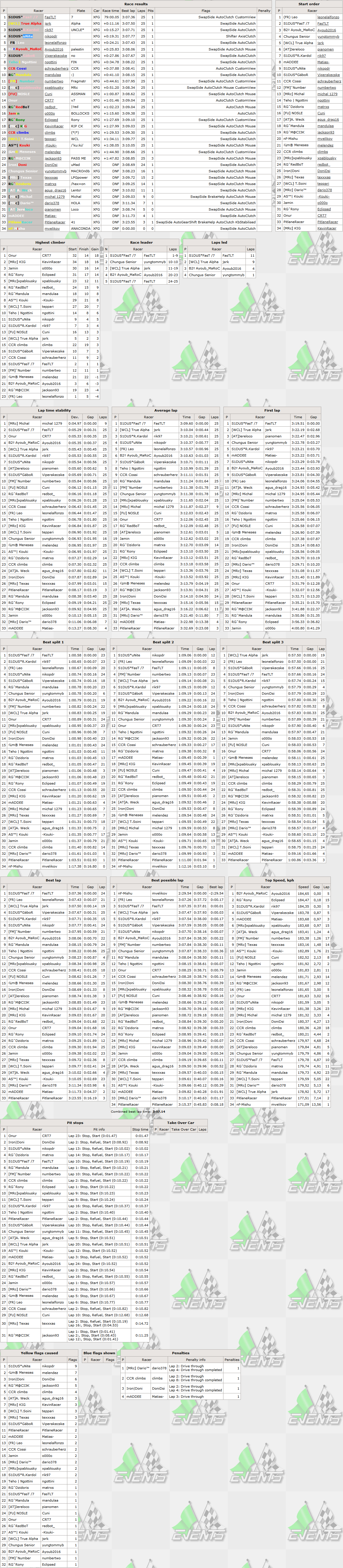Click Stop time column header in Pit stops

[x=140, y=1129]
